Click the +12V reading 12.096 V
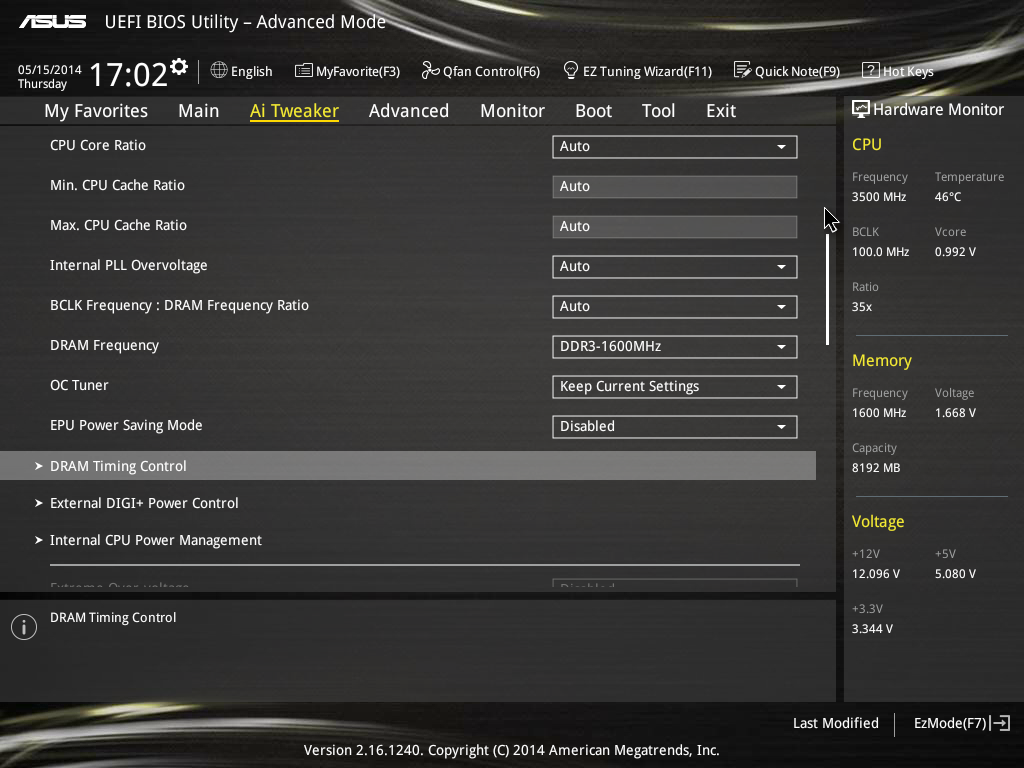The width and height of the screenshot is (1024, 768). [x=876, y=574]
